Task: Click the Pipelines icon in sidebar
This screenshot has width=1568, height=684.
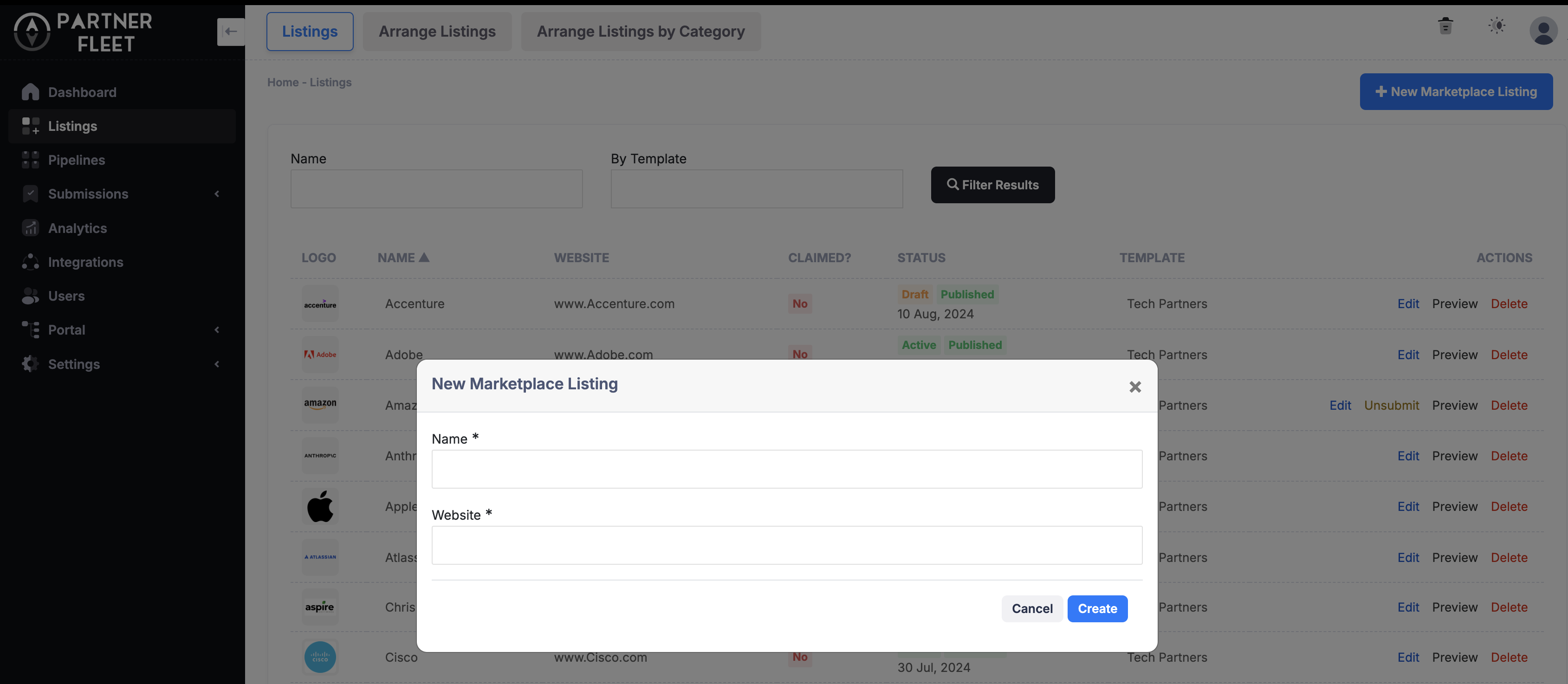Action: [x=31, y=160]
